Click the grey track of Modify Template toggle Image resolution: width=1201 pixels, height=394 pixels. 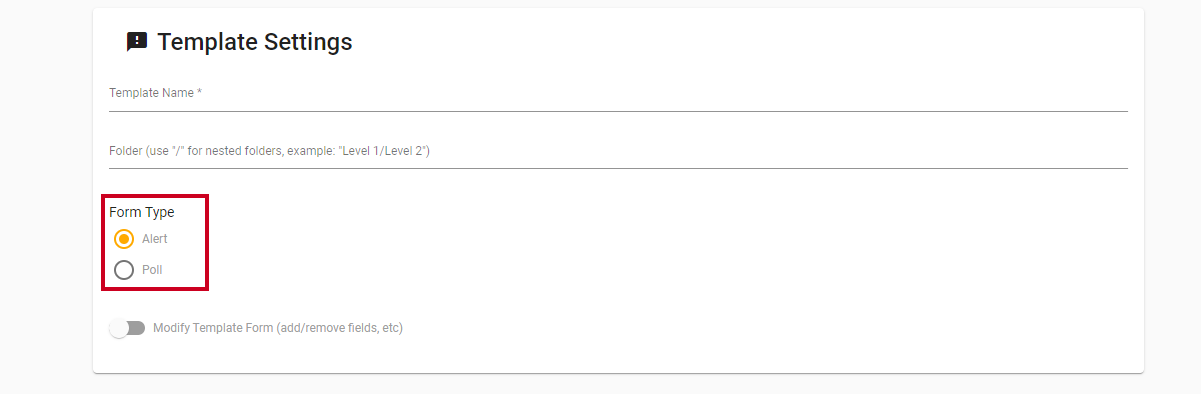pos(138,328)
